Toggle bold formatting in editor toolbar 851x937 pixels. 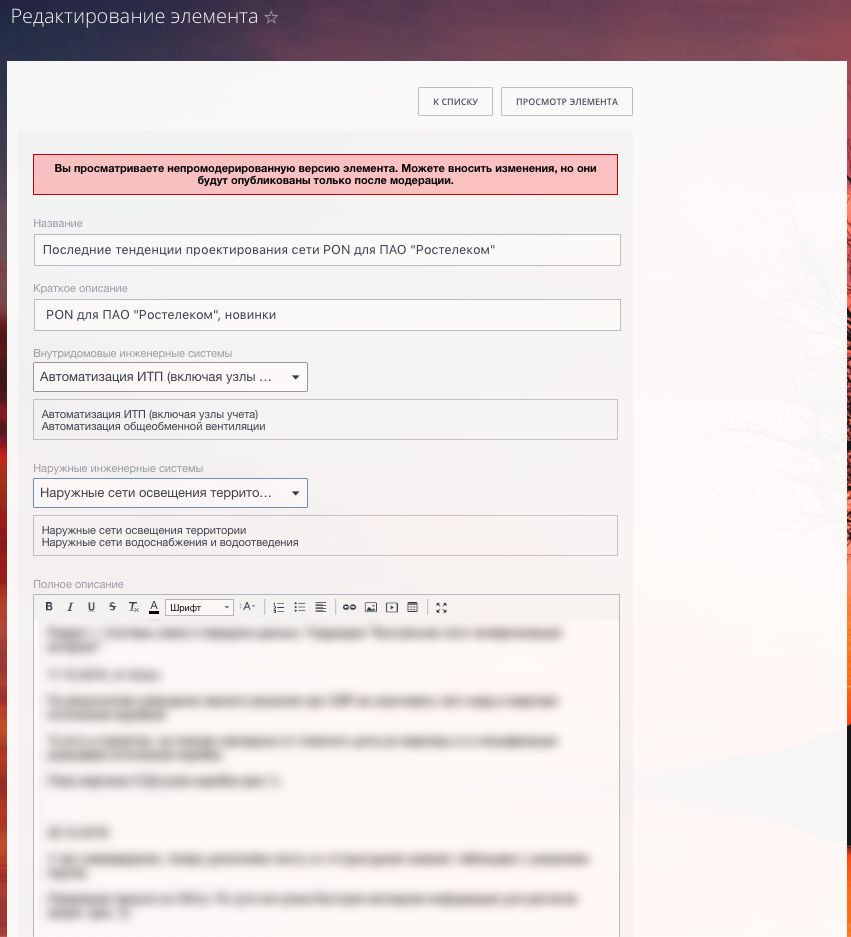coord(49,607)
